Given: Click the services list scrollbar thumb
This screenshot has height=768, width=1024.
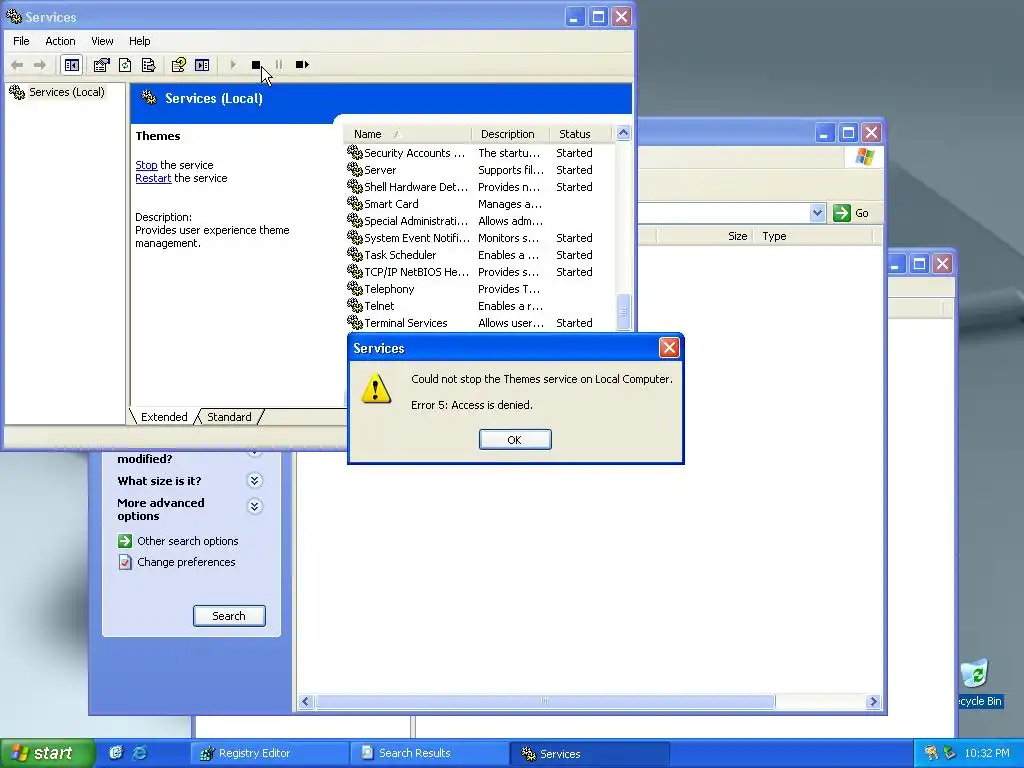Looking at the screenshot, I should [623, 312].
